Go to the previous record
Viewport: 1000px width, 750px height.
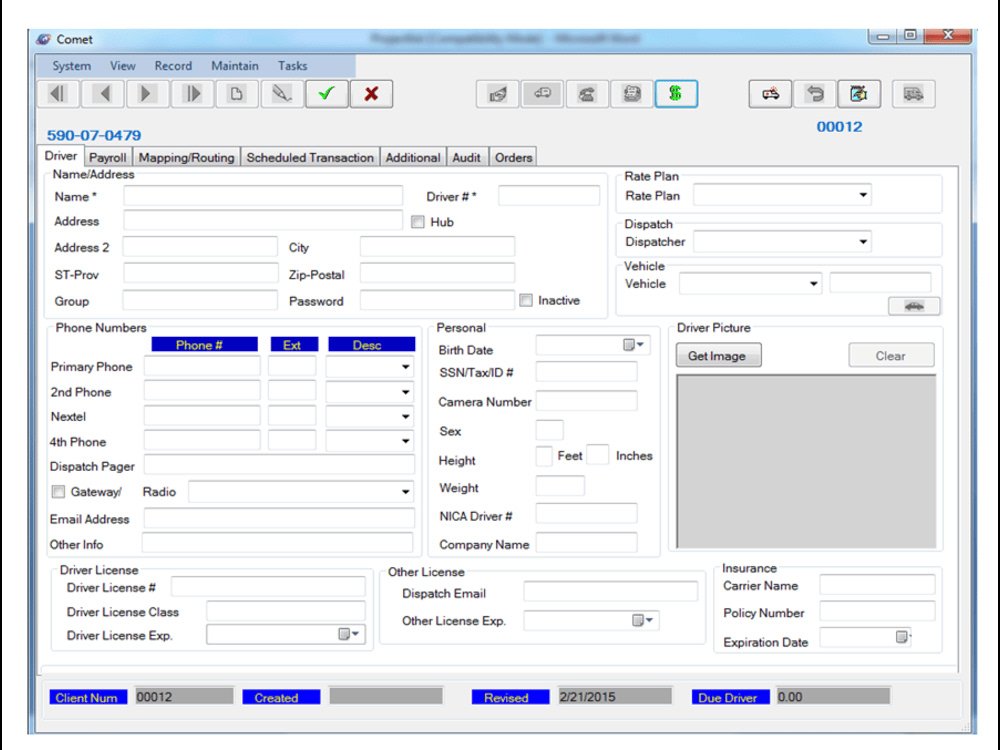tap(105, 94)
